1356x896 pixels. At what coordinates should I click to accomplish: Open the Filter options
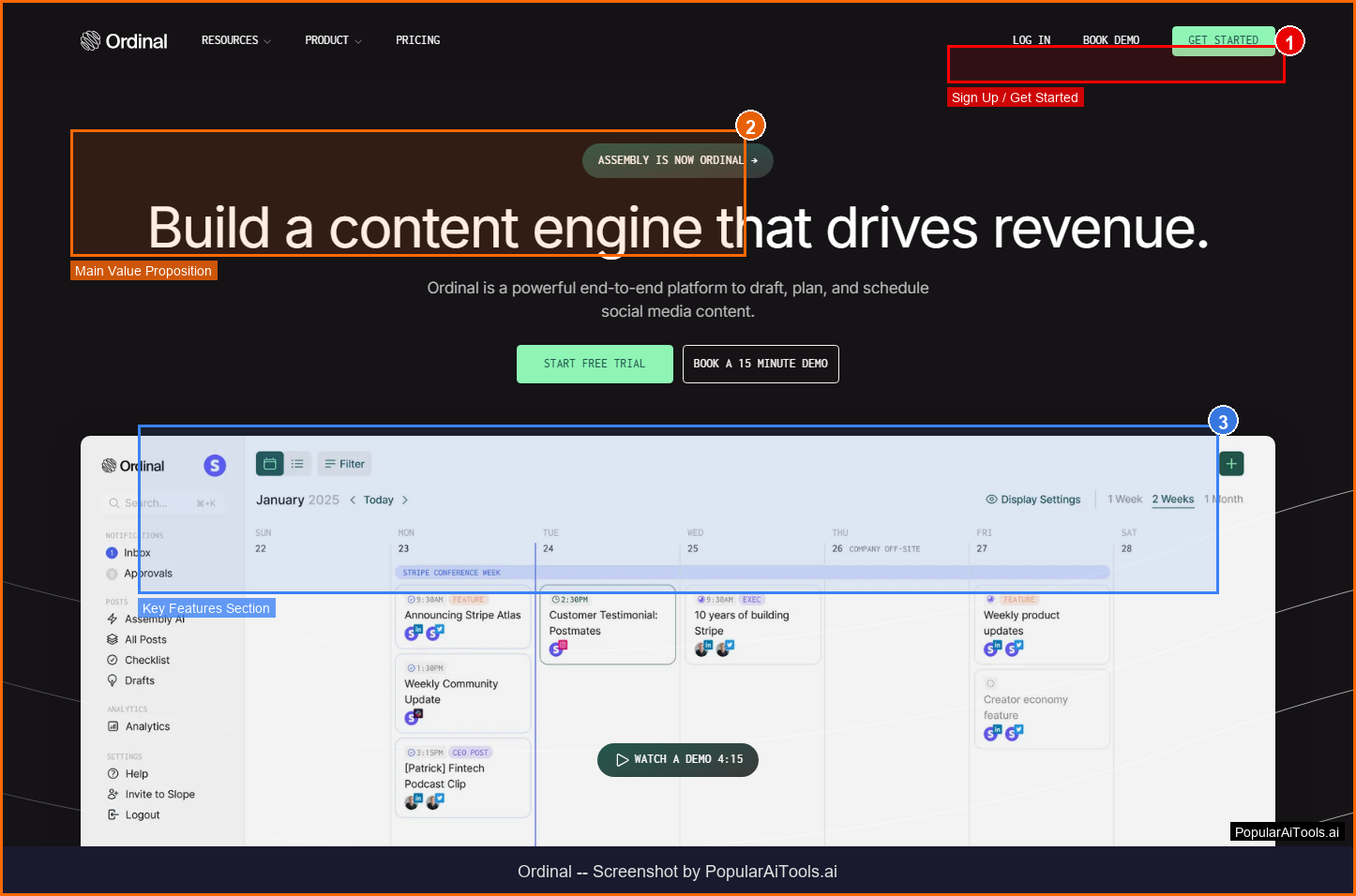tap(344, 464)
